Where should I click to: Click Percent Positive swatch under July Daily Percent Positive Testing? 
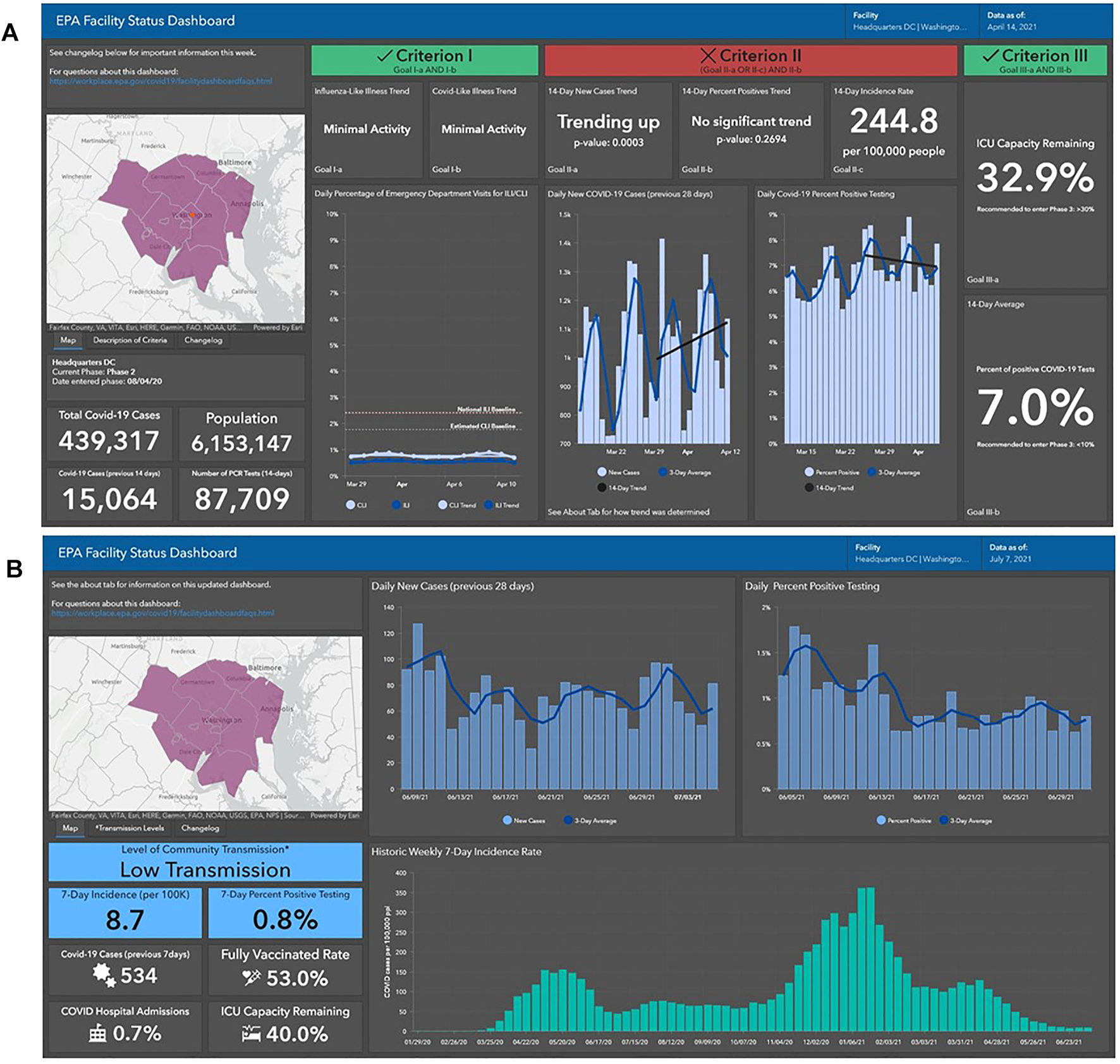point(881,820)
